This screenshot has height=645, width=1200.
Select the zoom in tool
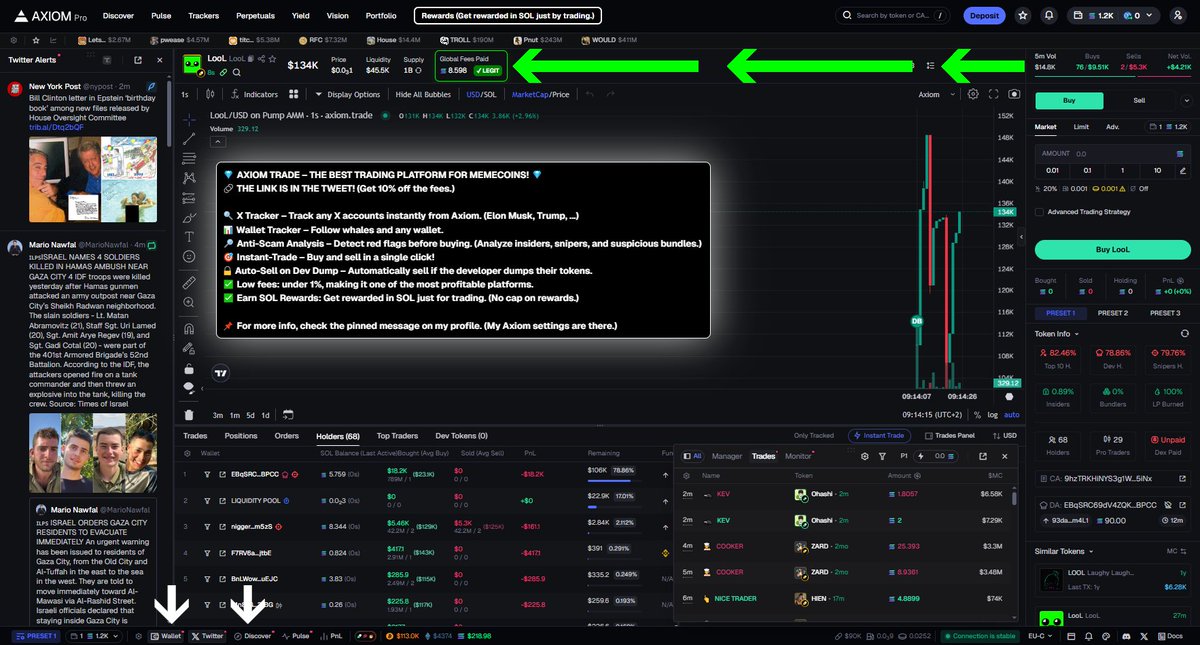tap(190, 303)
